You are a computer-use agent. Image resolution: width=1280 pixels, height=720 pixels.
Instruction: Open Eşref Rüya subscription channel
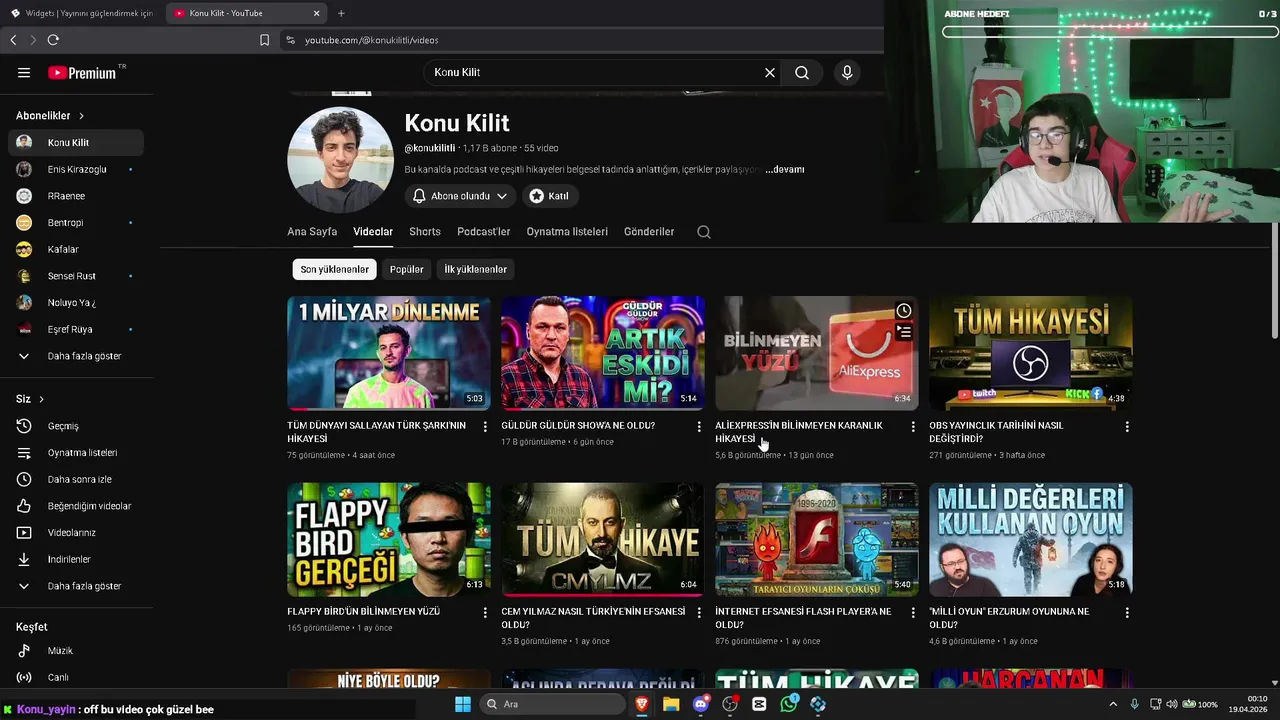76,329
